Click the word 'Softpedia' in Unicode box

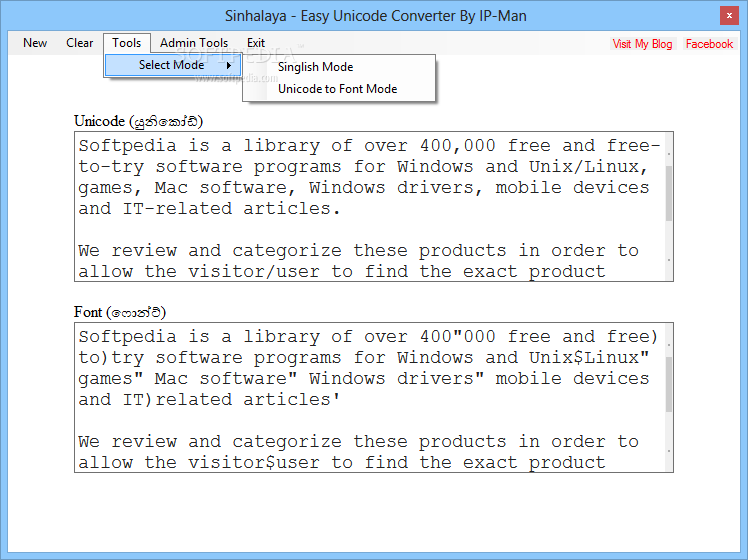[127, 146]
